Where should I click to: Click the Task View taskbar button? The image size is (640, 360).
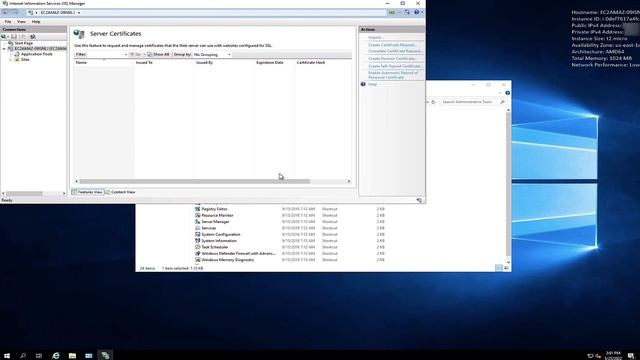[39, 356]
